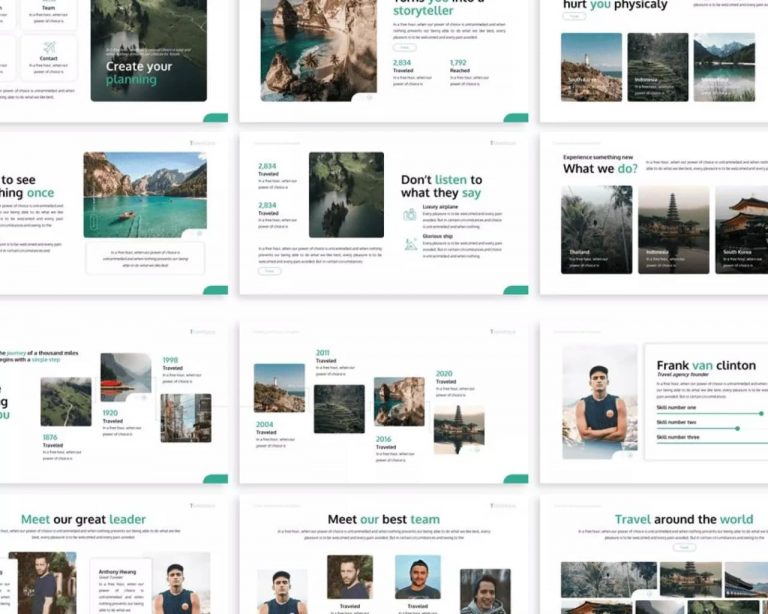Select the 2011 lighthouse photo
Screen dimensions: 768x614
279,388
